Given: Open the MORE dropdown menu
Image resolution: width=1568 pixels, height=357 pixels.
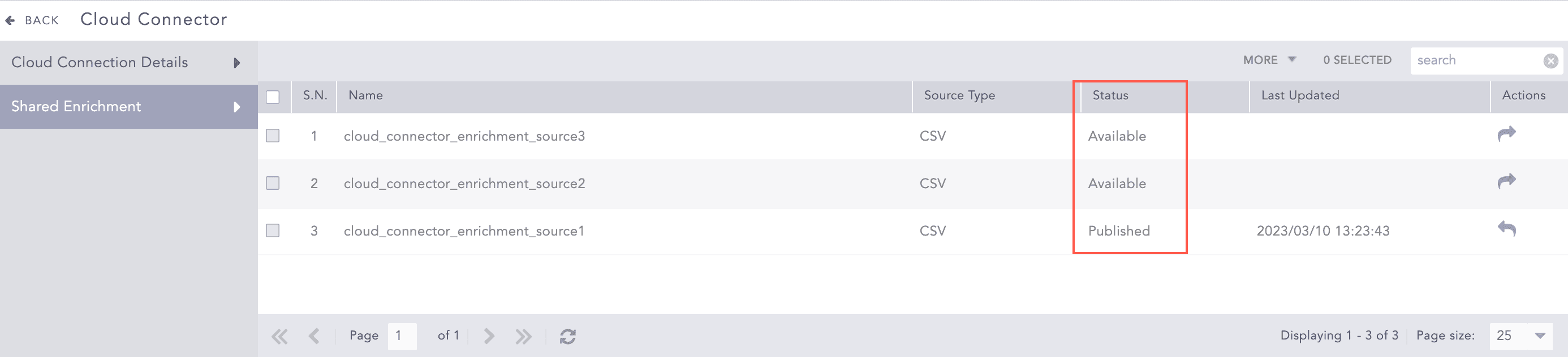Looking at the screenshot, I should pyautogui.click(x=1269, y=60).
